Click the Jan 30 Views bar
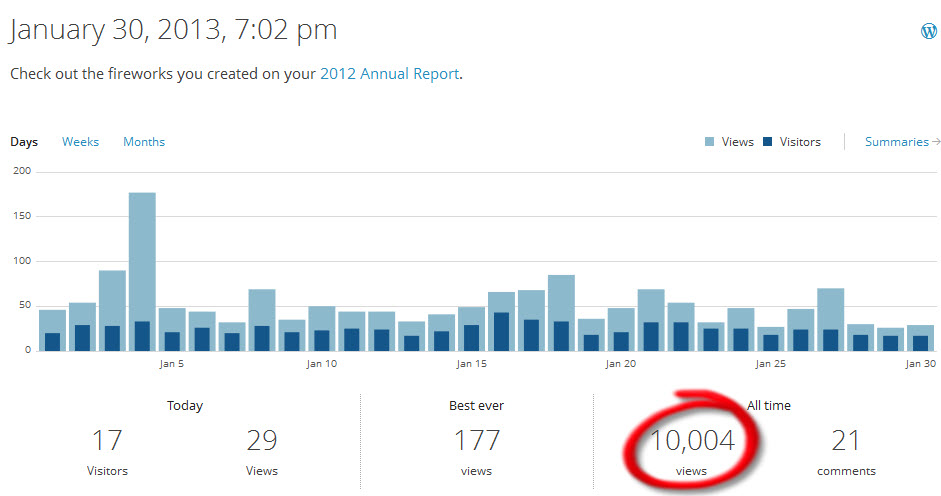941x496 pixels. coord(920,331)
